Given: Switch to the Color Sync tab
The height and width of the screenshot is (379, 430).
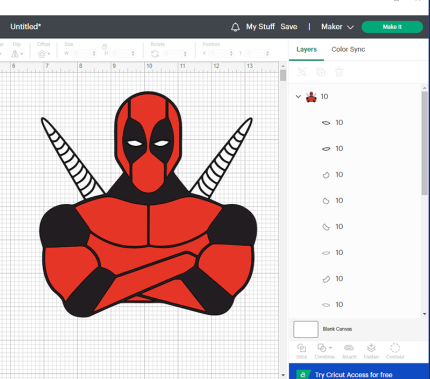Looking at the screenshot, I should click(348, 49).
